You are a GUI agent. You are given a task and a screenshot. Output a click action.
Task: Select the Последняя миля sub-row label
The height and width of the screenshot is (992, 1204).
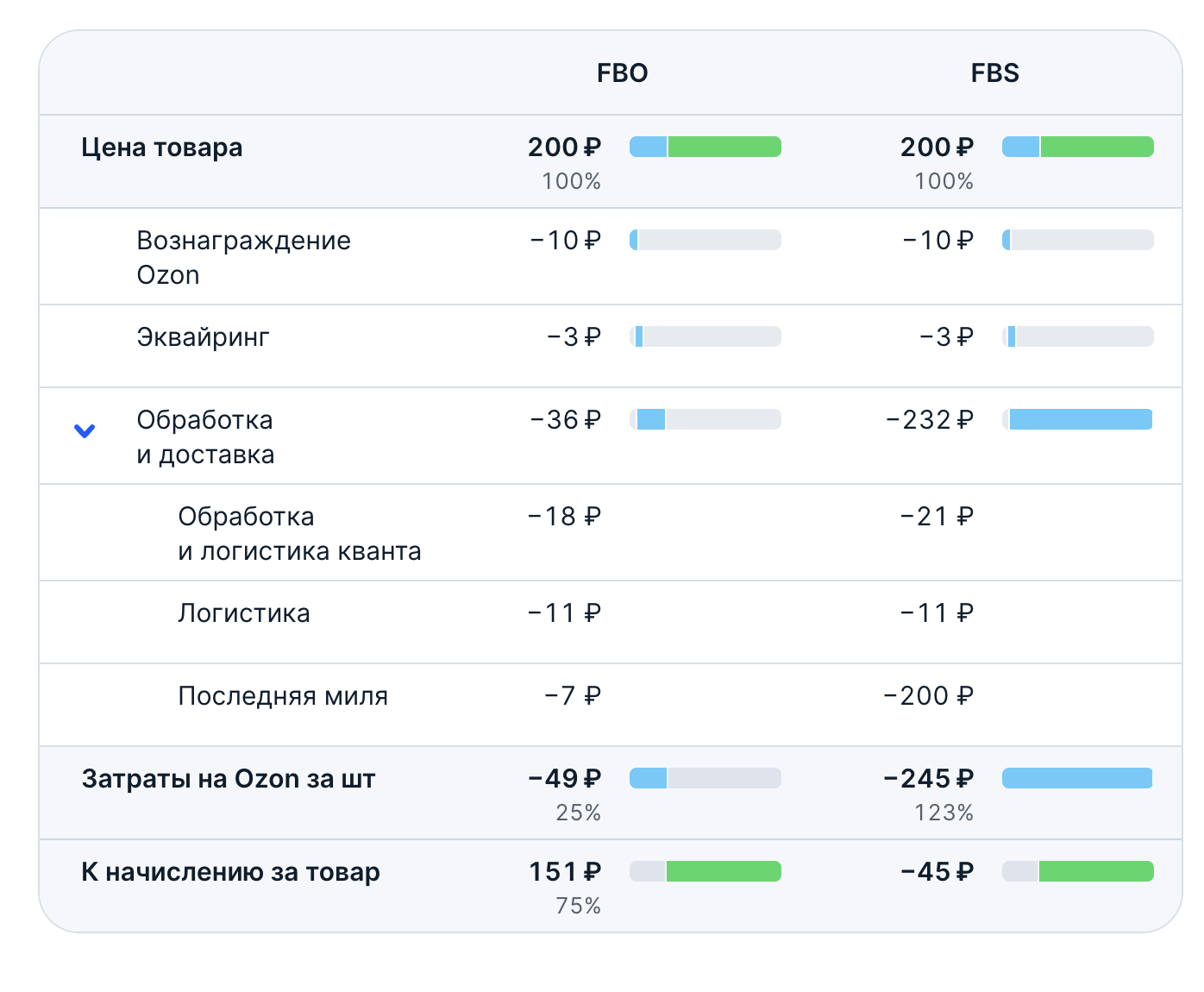click(x=283, y=696)
